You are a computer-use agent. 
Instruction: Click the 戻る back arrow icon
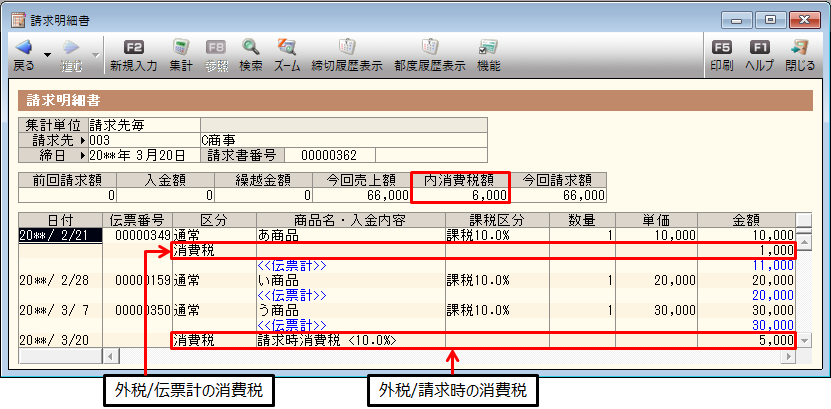point(24,47)
